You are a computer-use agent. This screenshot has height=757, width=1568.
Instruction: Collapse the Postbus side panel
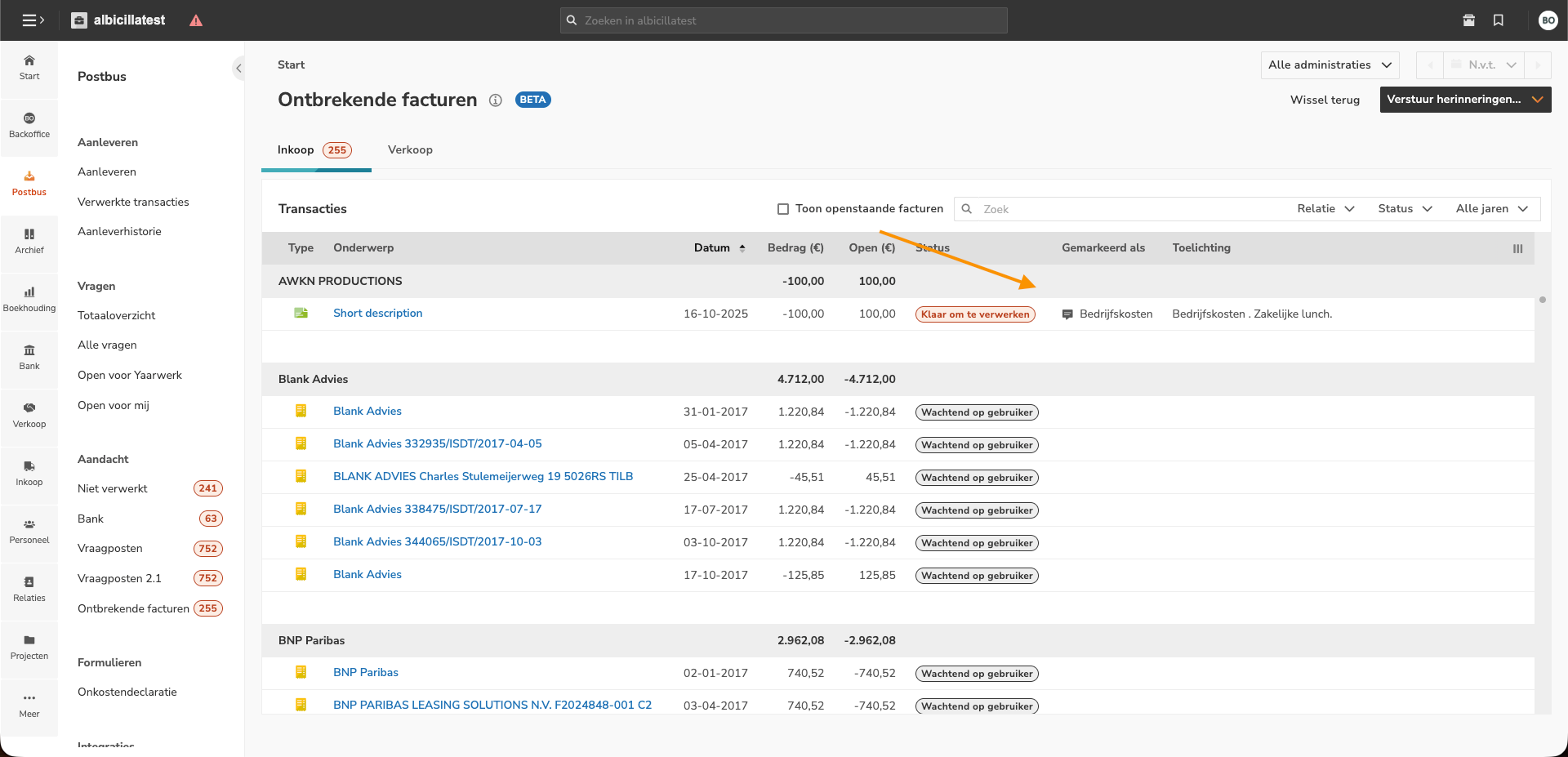click(238, 69)
